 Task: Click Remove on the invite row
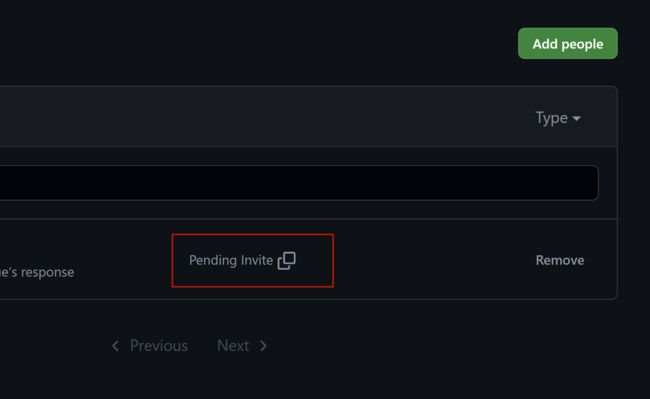coord(560,260)
